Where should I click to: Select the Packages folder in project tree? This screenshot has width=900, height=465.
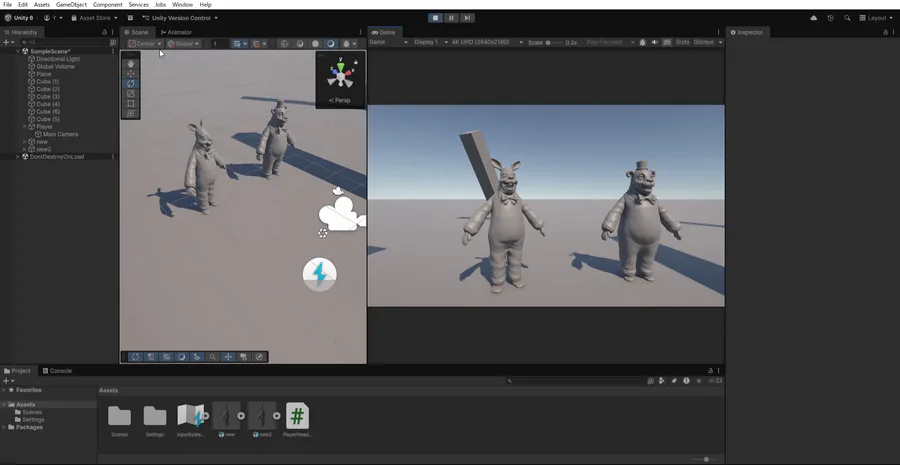tap(29, 427)
